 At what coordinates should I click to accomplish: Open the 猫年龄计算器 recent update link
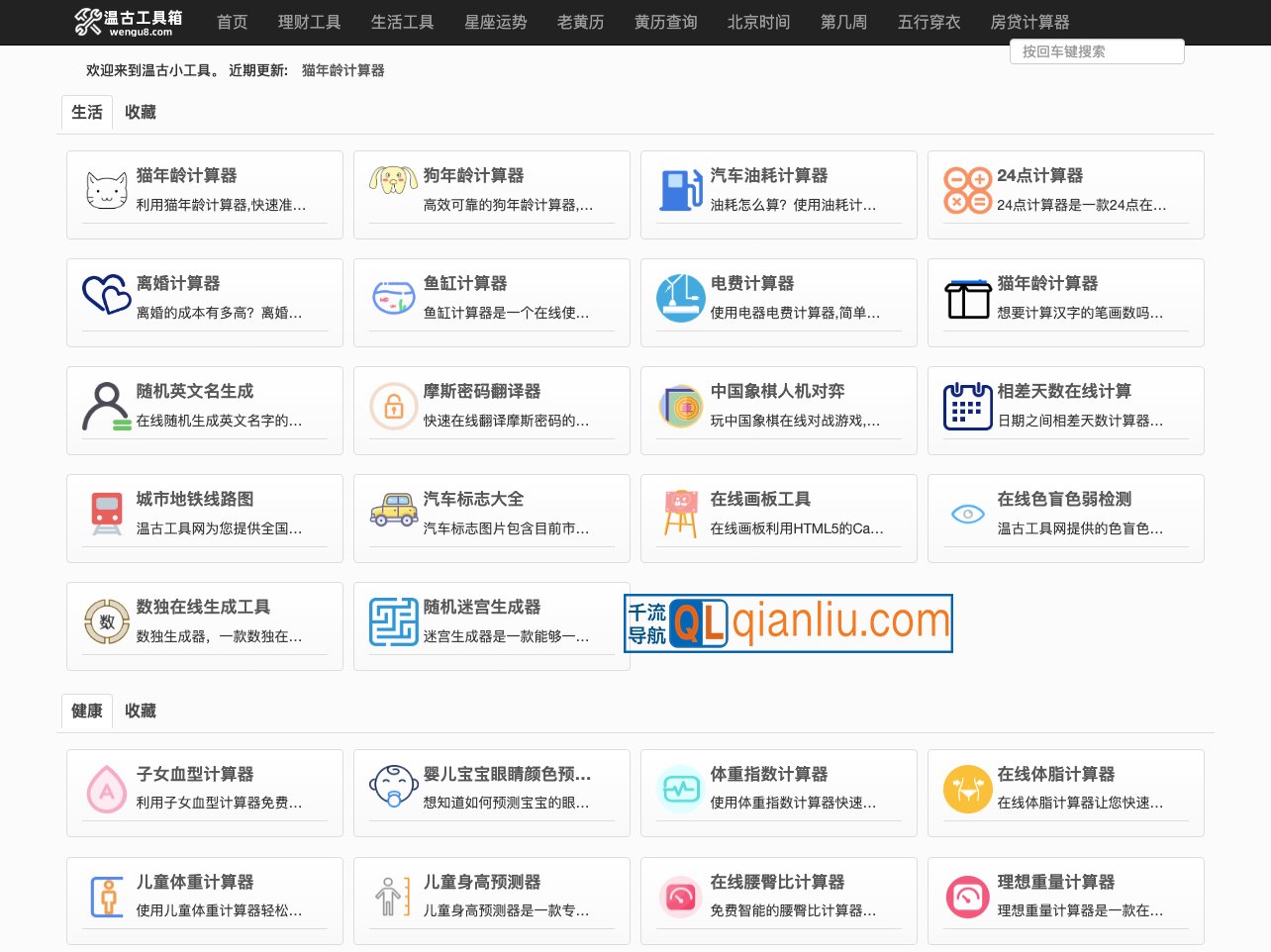click(x=342, y=70)
